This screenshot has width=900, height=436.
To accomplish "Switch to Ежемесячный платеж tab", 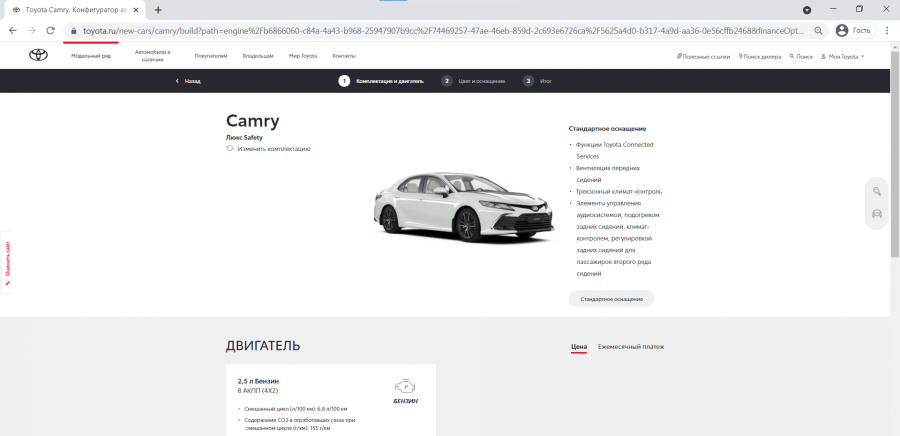I will pos(631,347).
